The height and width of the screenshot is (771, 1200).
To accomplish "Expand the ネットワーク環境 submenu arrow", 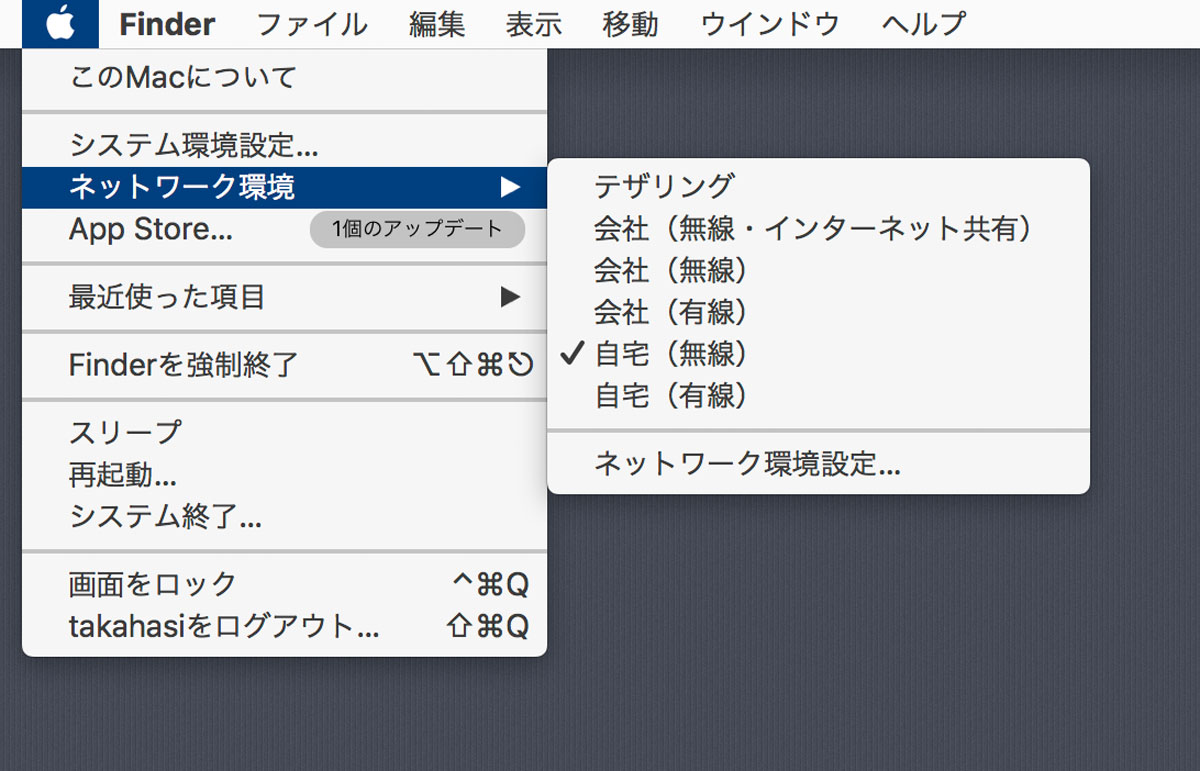I will [511, 187].
